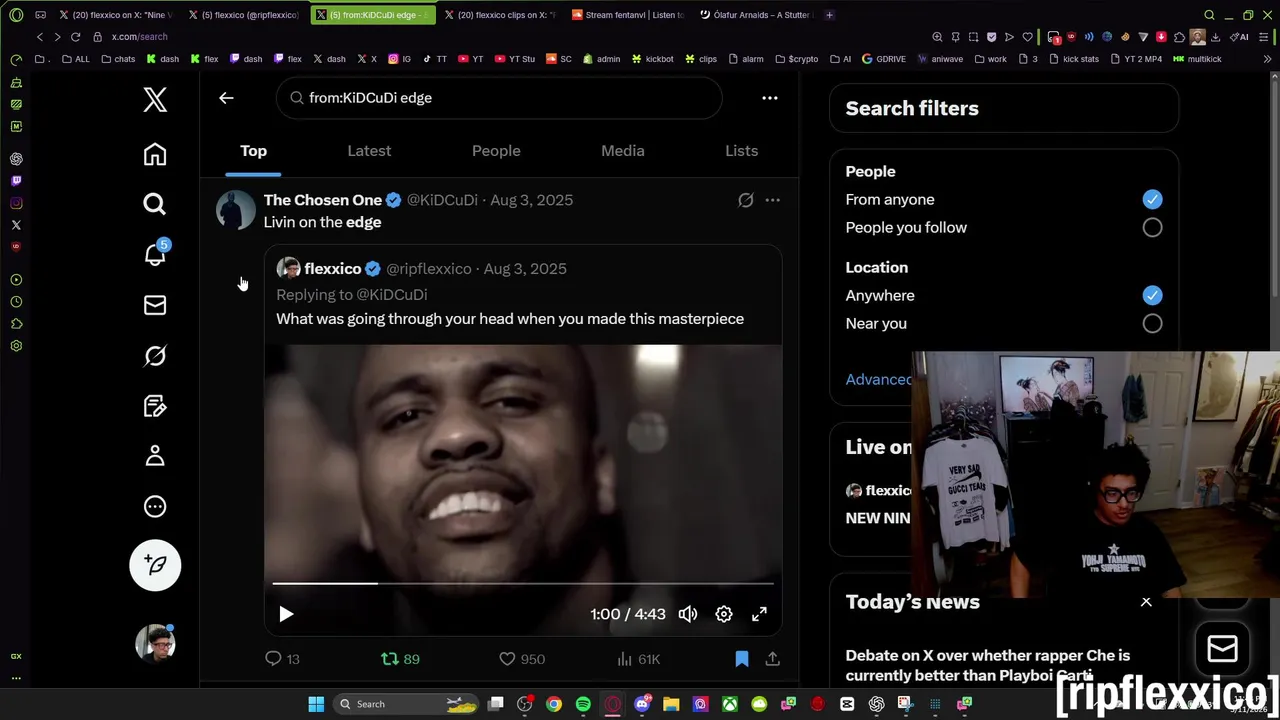Seek on the video progress bar
This screenshot has height=720, width=1280.
(523, 583)
